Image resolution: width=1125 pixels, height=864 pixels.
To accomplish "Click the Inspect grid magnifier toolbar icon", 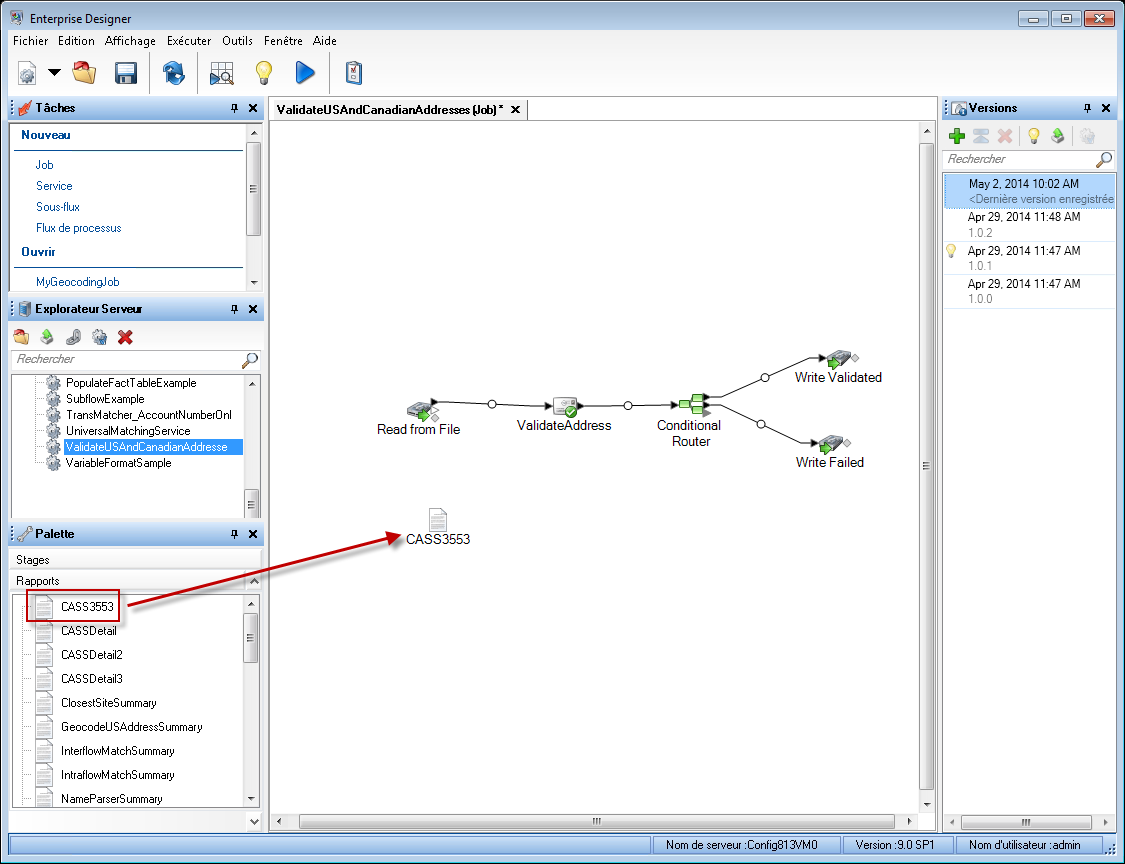I will tap(221, 73).
